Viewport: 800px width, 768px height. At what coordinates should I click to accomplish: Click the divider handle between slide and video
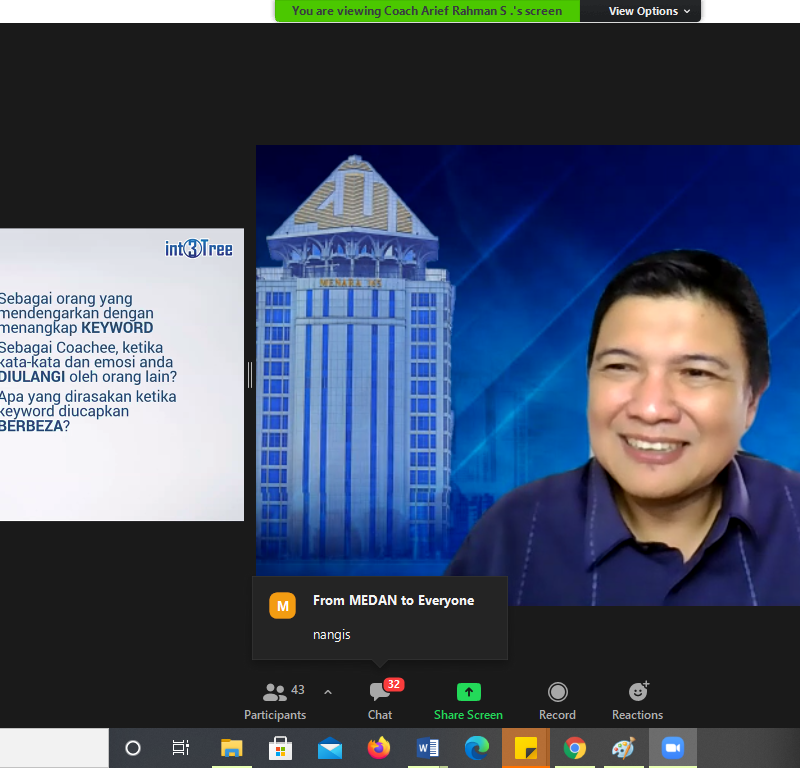coord(249,374)
